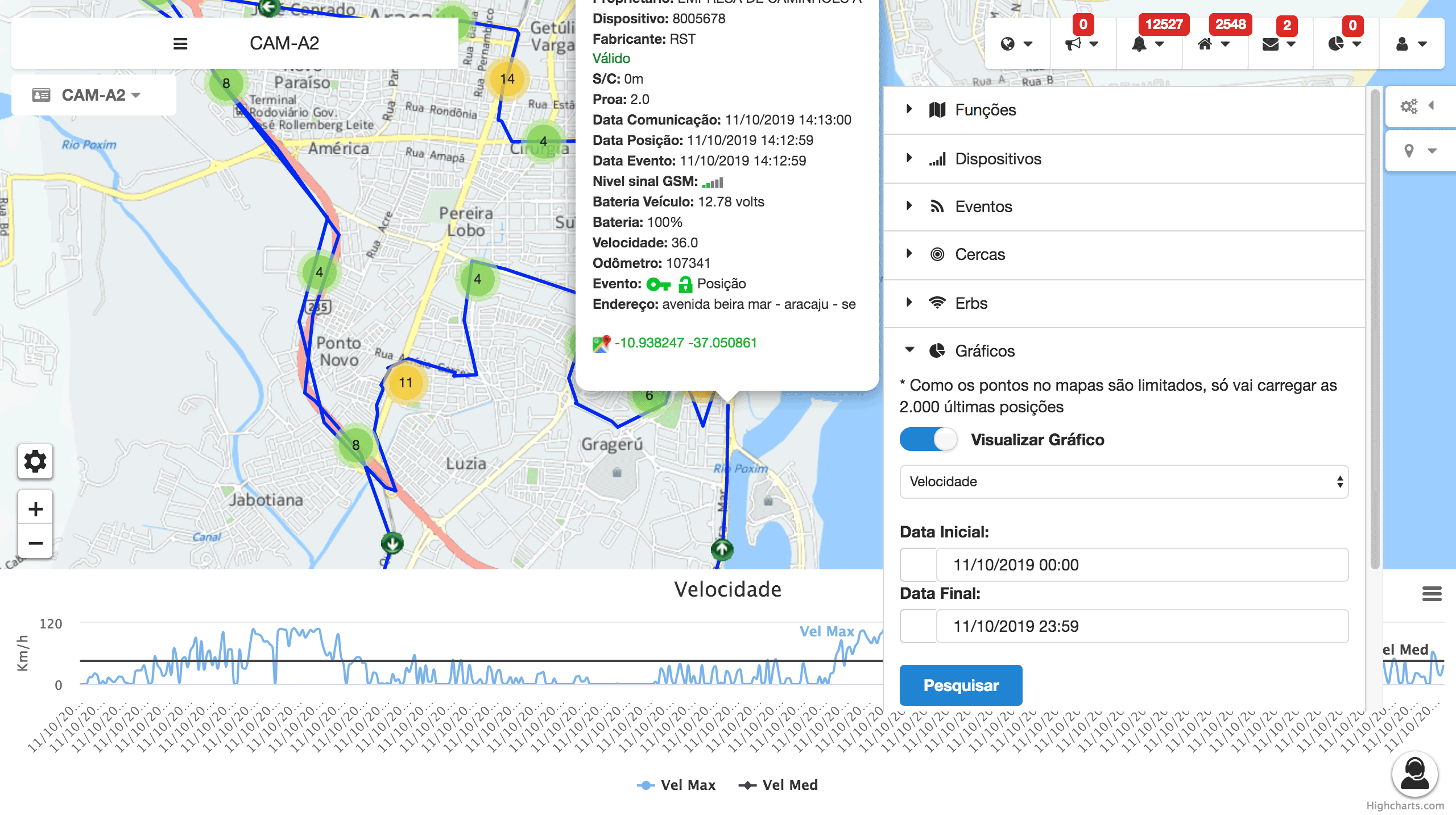Viewport: 1456px width, 815px height.
Task: Click green cluster marker 4 below Pereira Lobo
Action: click(x=477, y=279)
